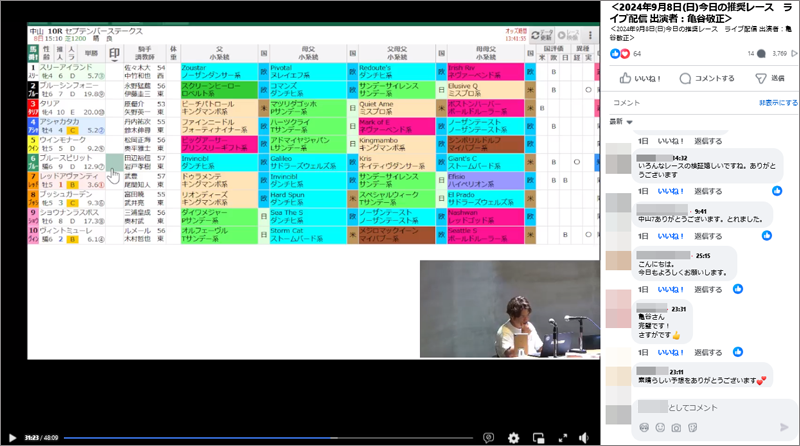
Task: Click like reaction badge on 'いろんなレース' comment
Action: coord(777,190)
